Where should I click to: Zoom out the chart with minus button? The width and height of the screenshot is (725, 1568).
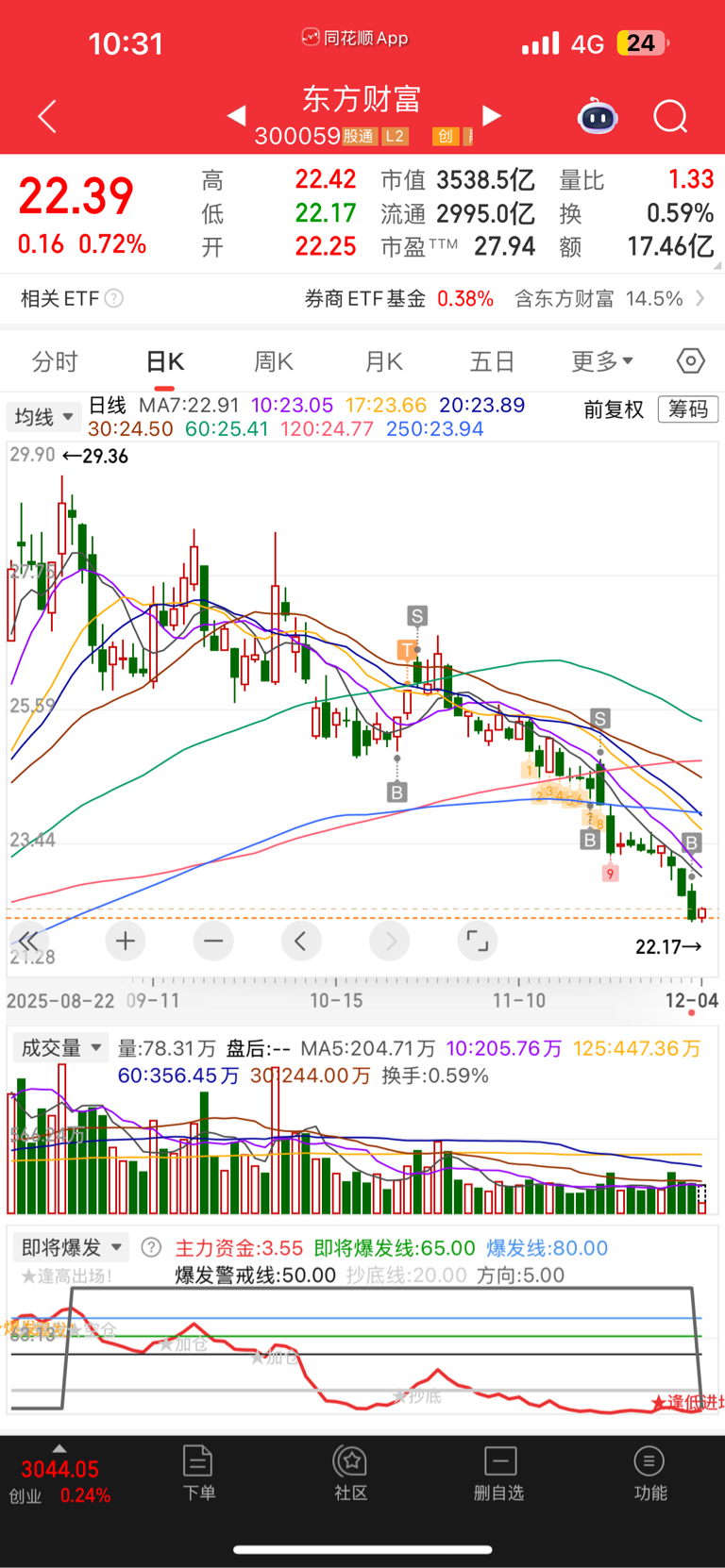(x=213, y=941)
